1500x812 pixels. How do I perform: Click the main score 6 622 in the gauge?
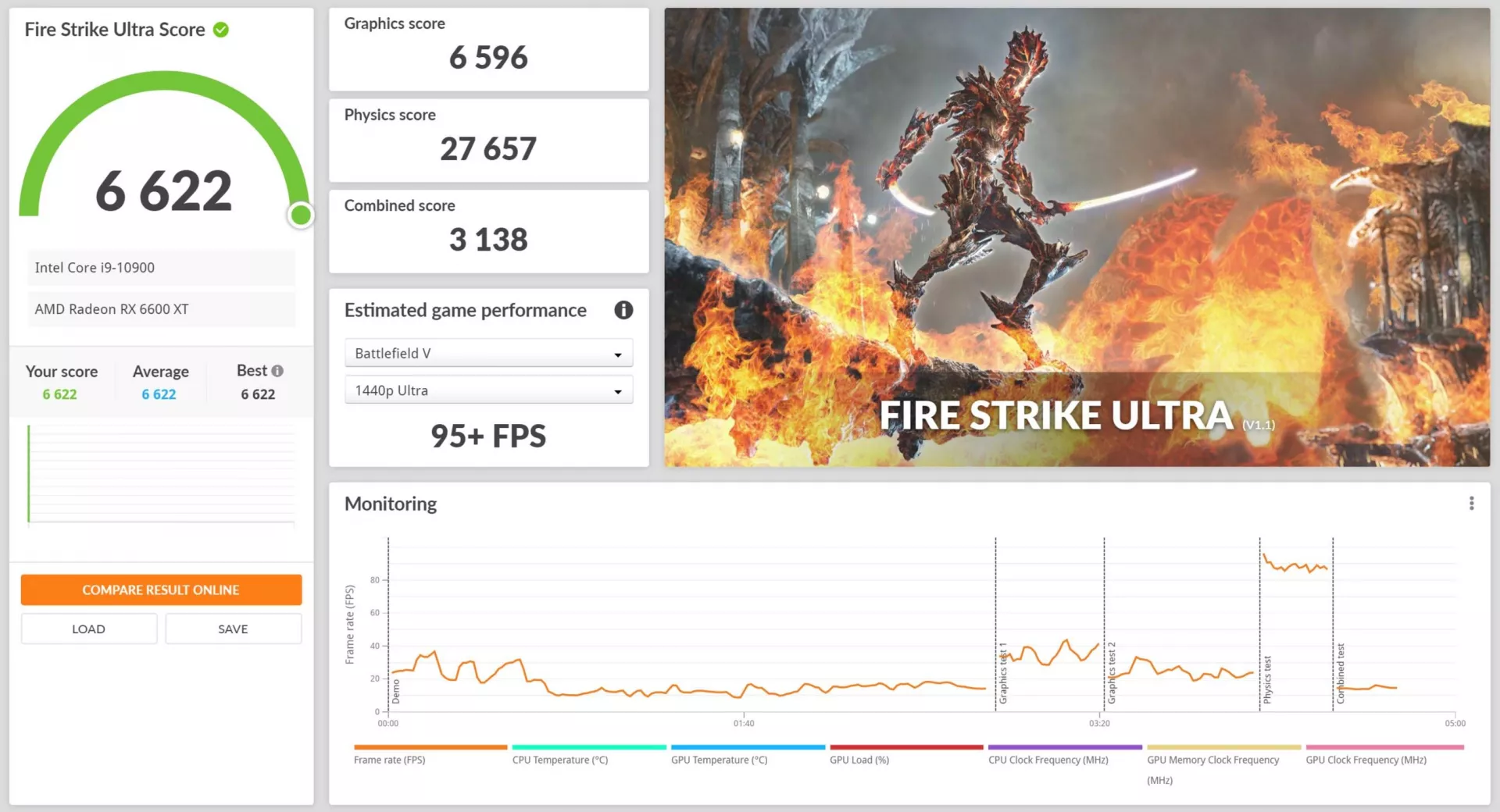click(x=164, y=191)
